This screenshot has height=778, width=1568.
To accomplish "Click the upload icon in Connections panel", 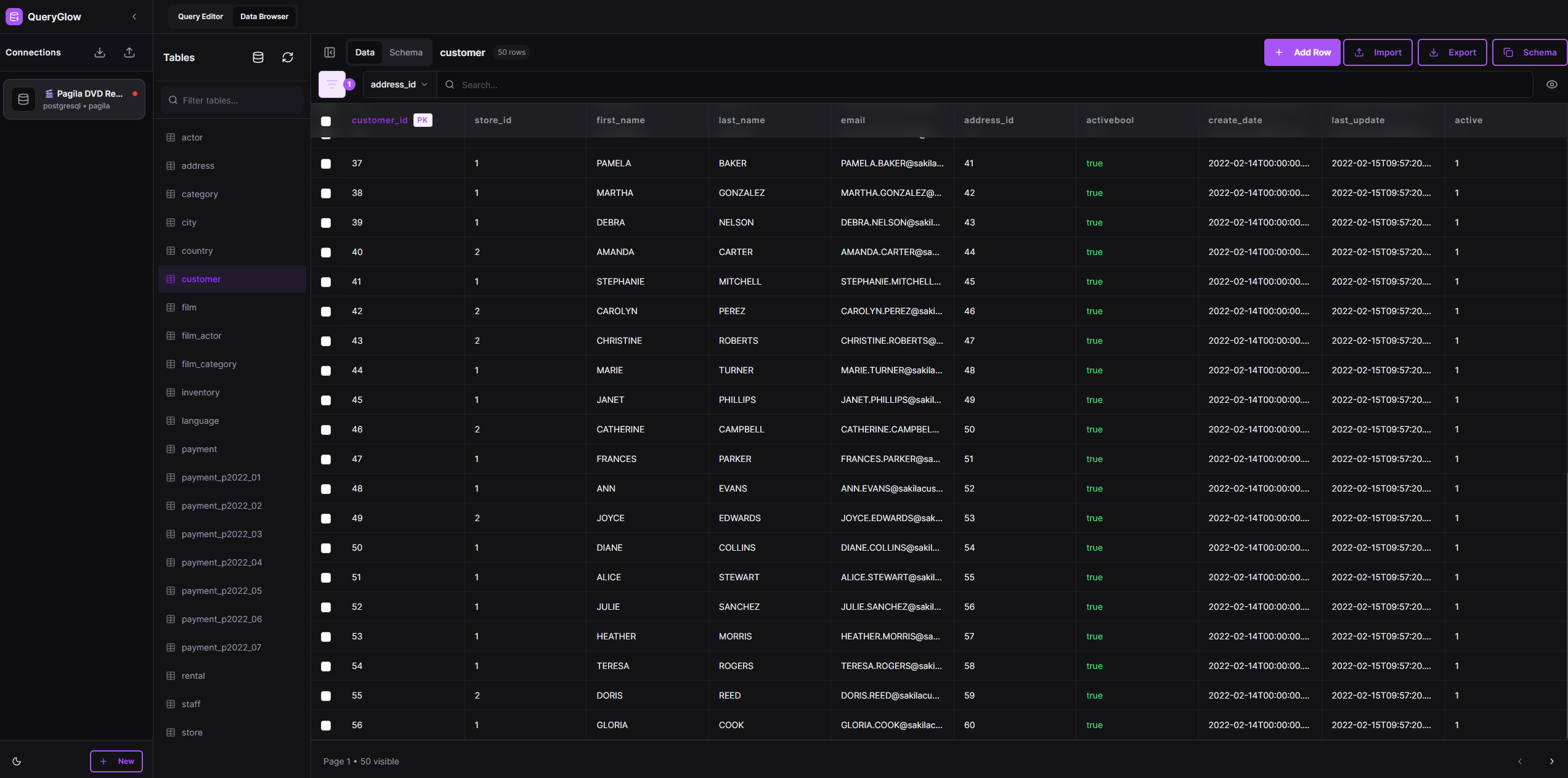I will 129,52.
